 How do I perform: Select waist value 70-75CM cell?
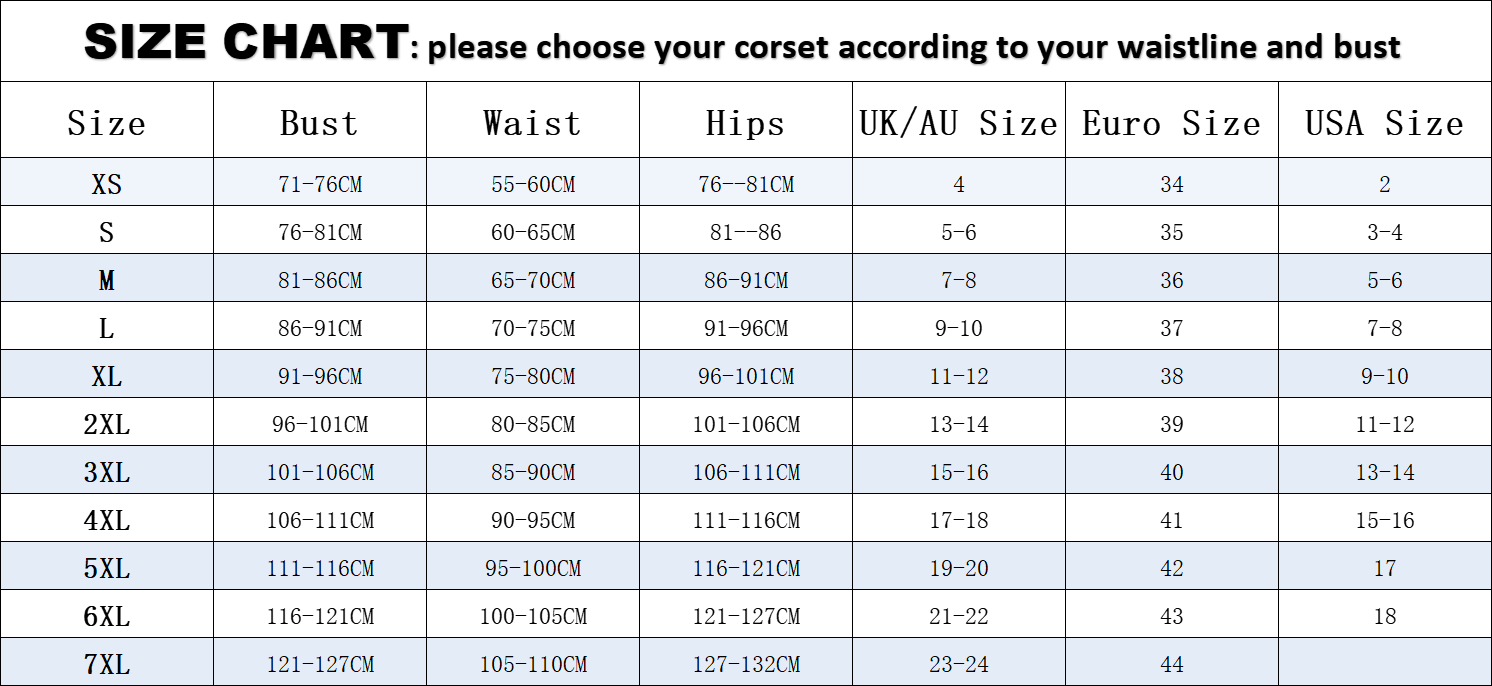[533, 328]
